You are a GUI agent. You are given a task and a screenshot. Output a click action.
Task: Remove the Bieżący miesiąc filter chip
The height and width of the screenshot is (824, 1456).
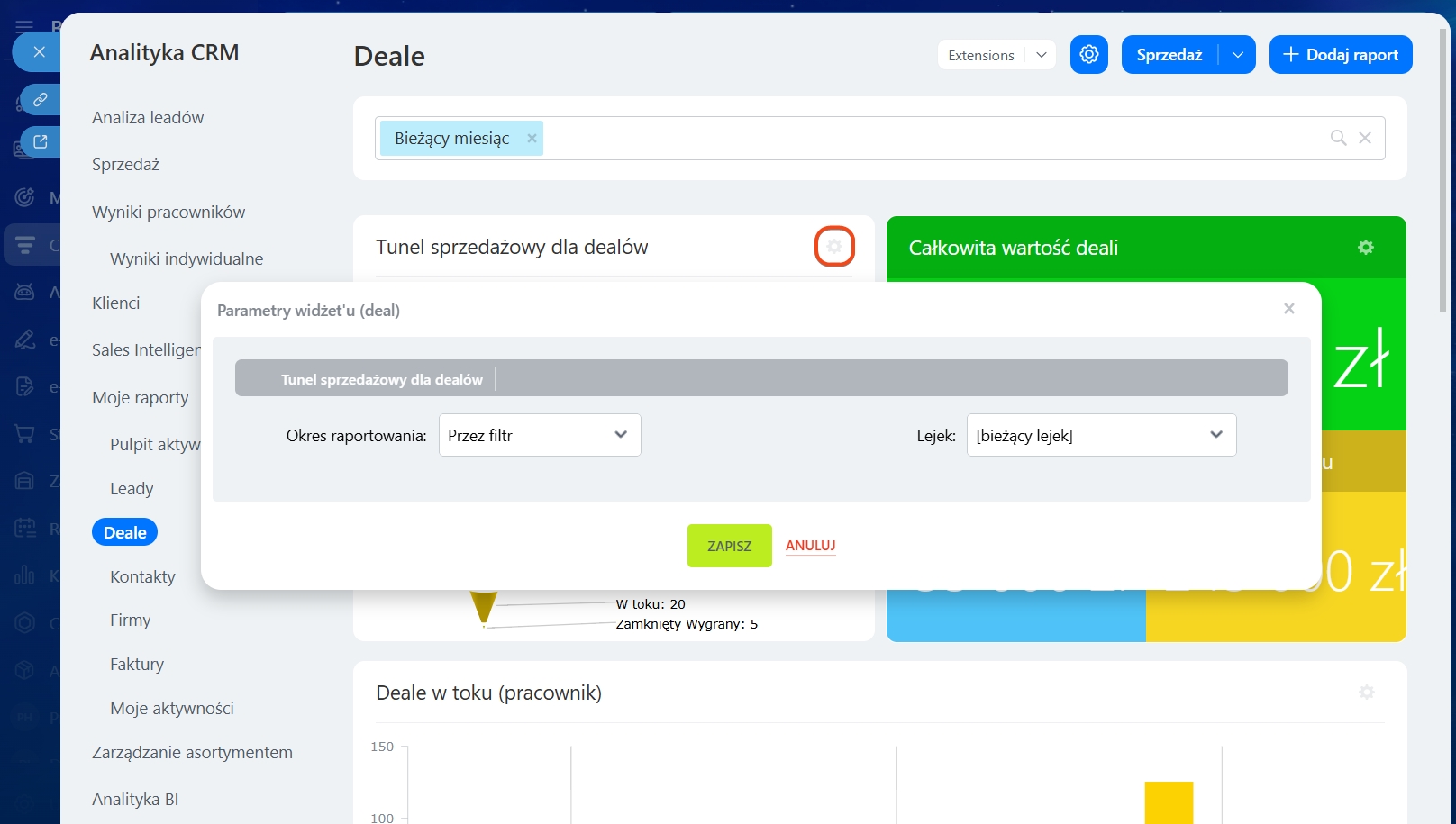pos(532,139)
